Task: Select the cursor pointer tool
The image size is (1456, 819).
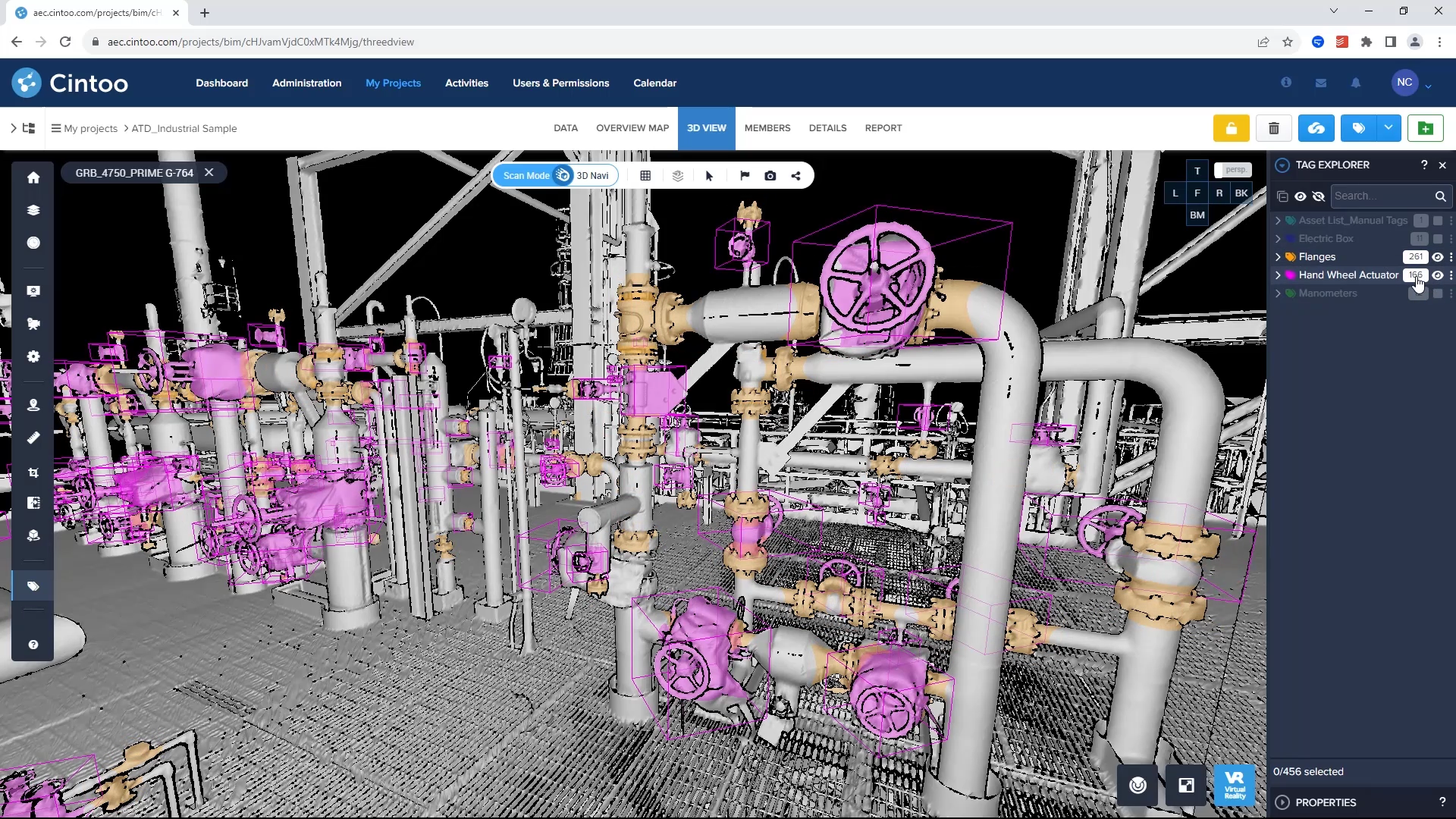Action: (710, 176)
